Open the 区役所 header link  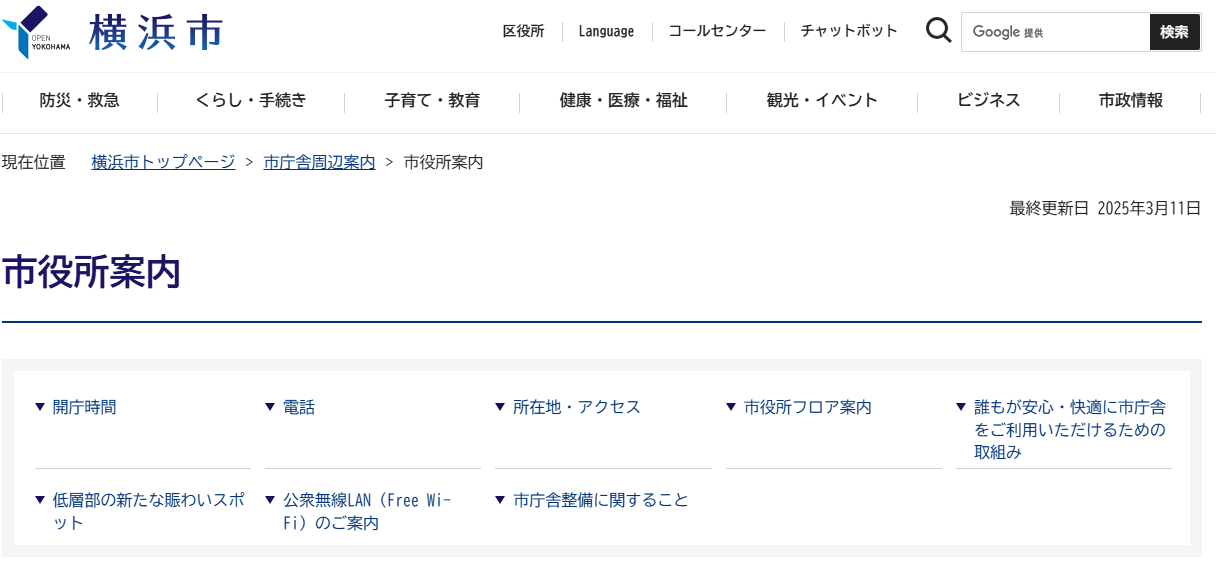pos(523,31)
